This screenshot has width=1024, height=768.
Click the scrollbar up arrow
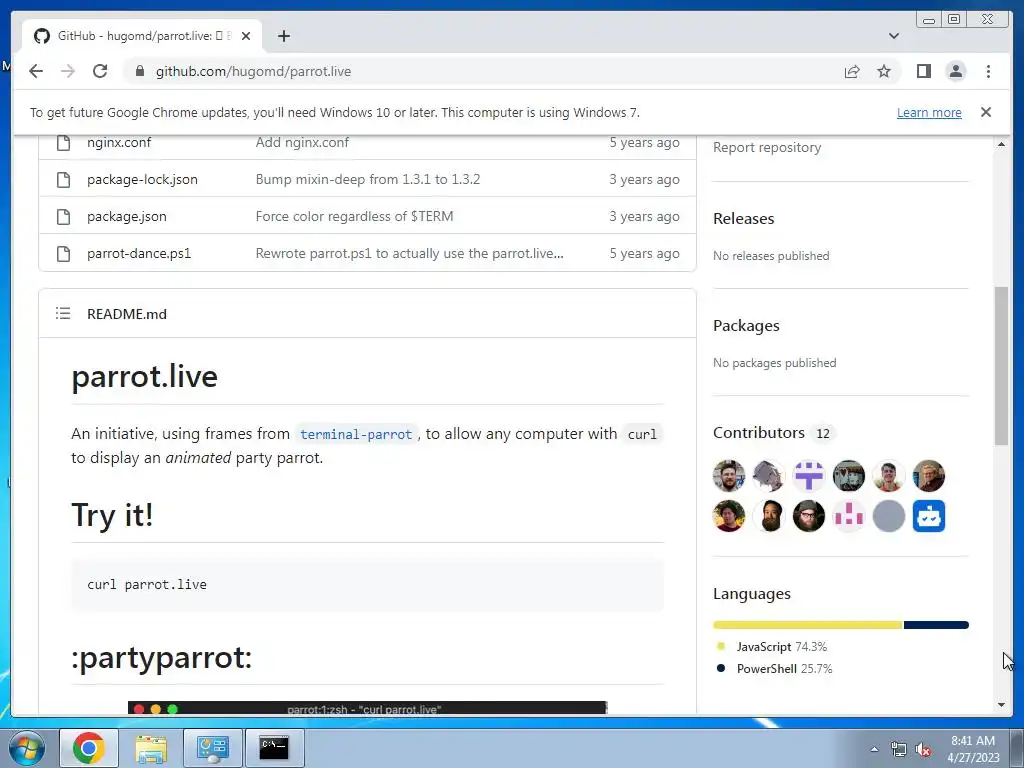(1001, 144)
